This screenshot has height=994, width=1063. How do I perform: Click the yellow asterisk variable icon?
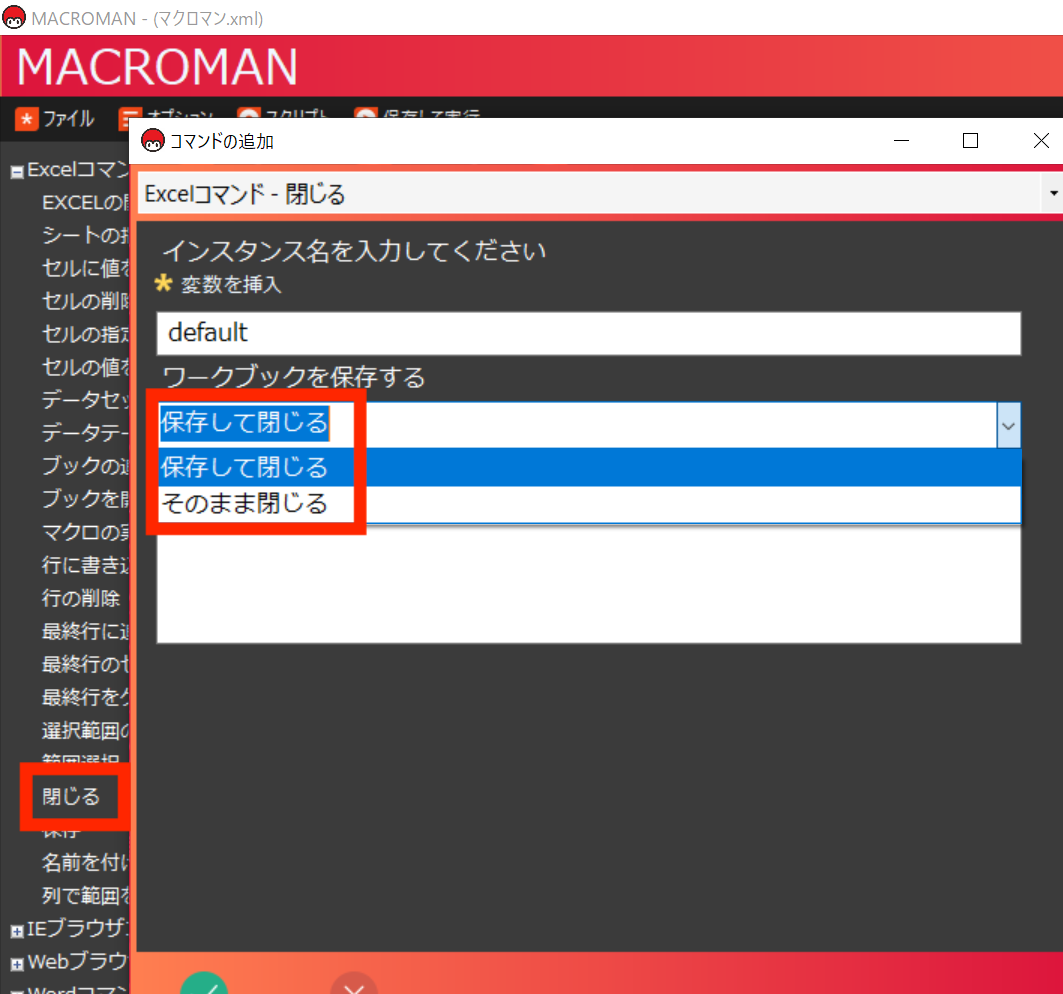(163, 283)
